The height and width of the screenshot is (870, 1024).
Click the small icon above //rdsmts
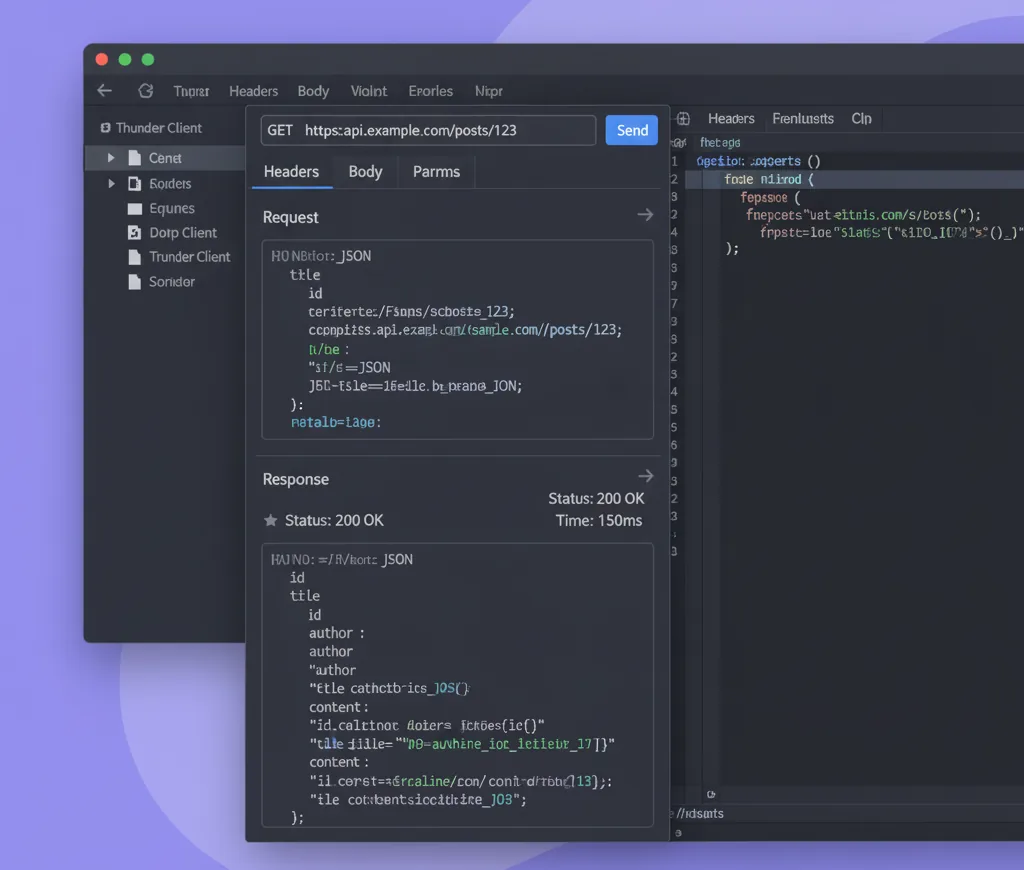coord(711,794)
